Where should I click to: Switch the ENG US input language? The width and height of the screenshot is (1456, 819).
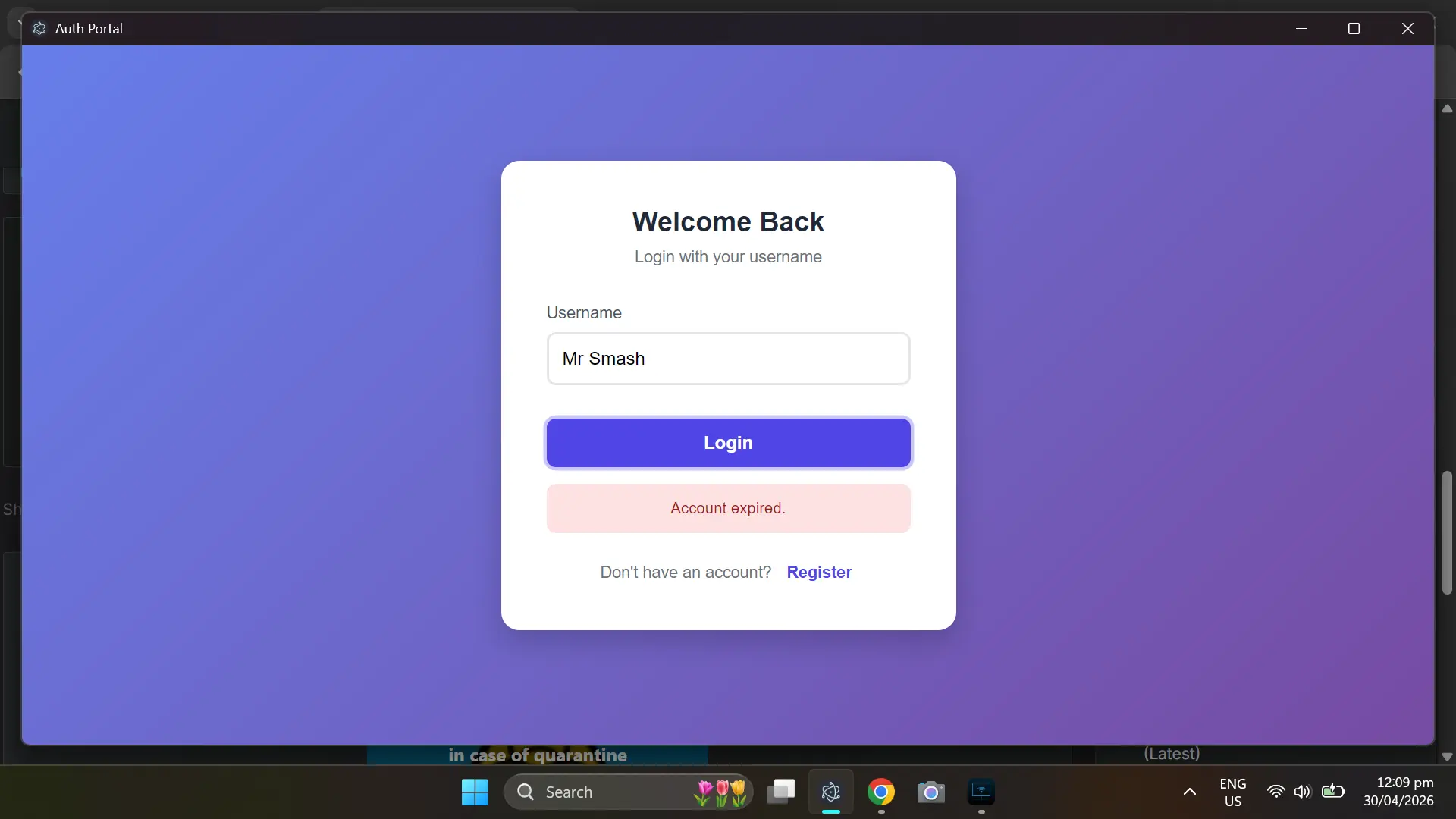(x=1233, y=792)
